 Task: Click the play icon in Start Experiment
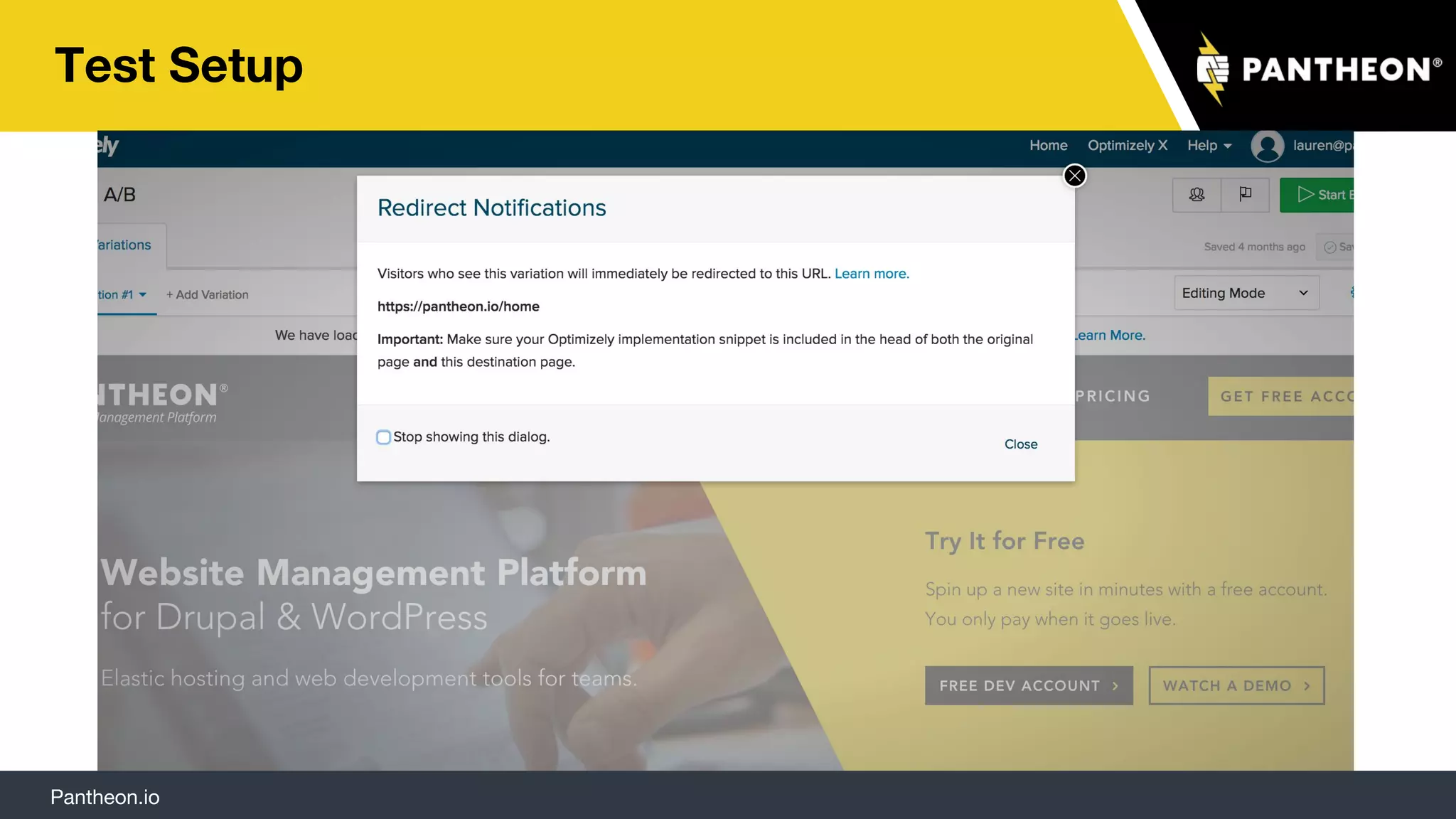[x=1305, y=195]
